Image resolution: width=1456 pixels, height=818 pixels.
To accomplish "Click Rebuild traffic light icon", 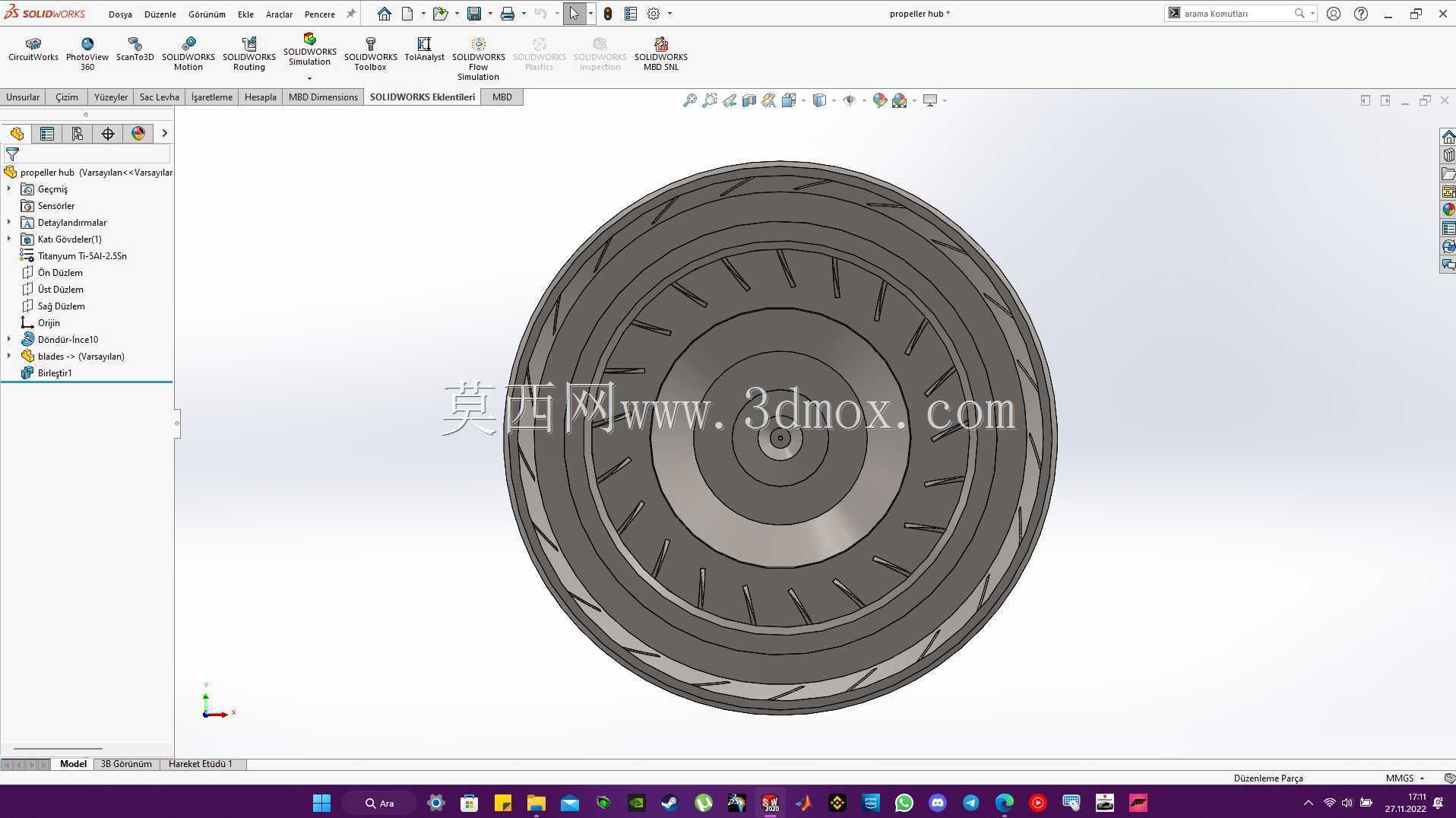I will click(608, 14).
